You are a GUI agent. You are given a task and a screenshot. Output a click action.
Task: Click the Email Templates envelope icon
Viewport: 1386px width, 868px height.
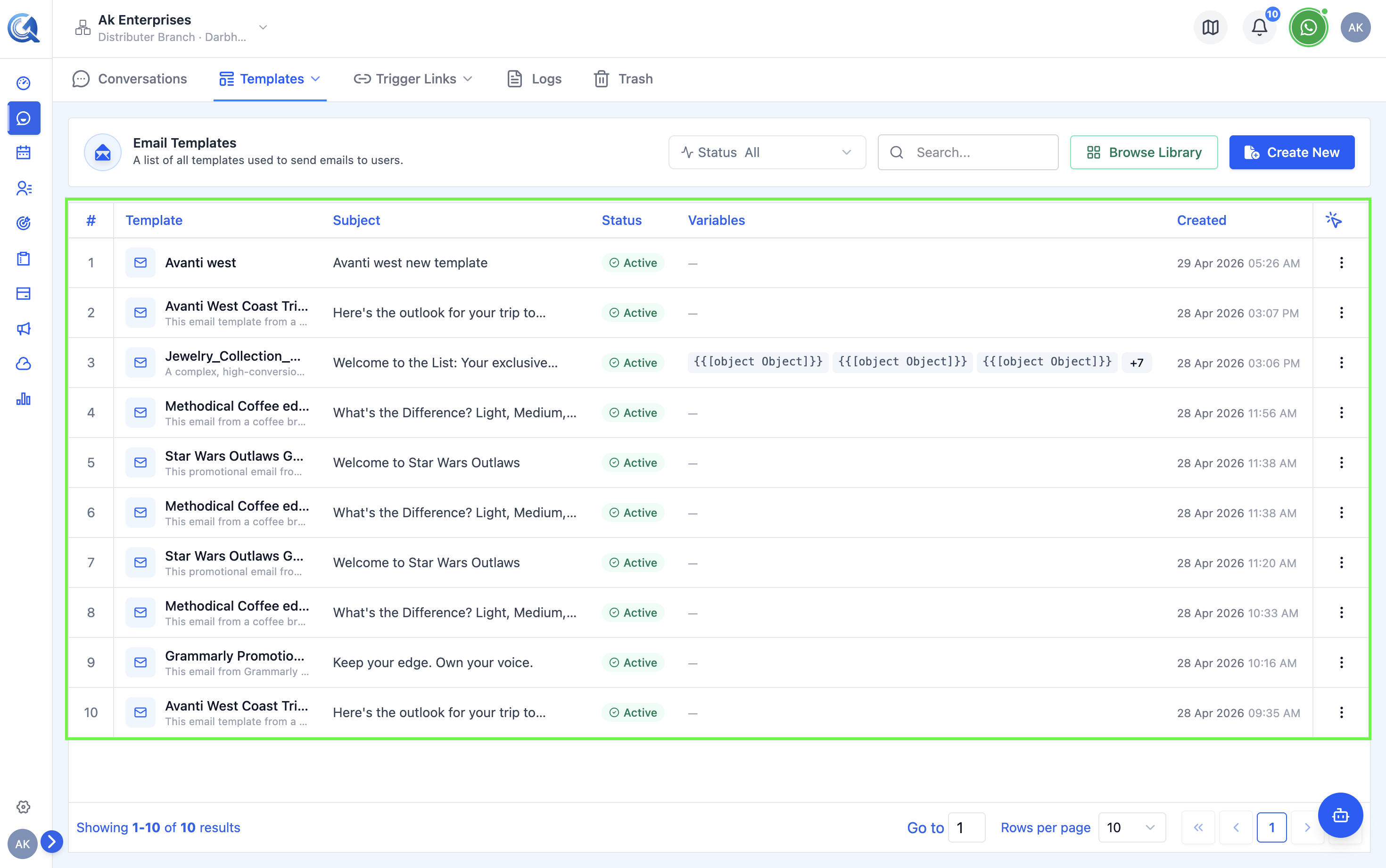(x=102, y=152)
